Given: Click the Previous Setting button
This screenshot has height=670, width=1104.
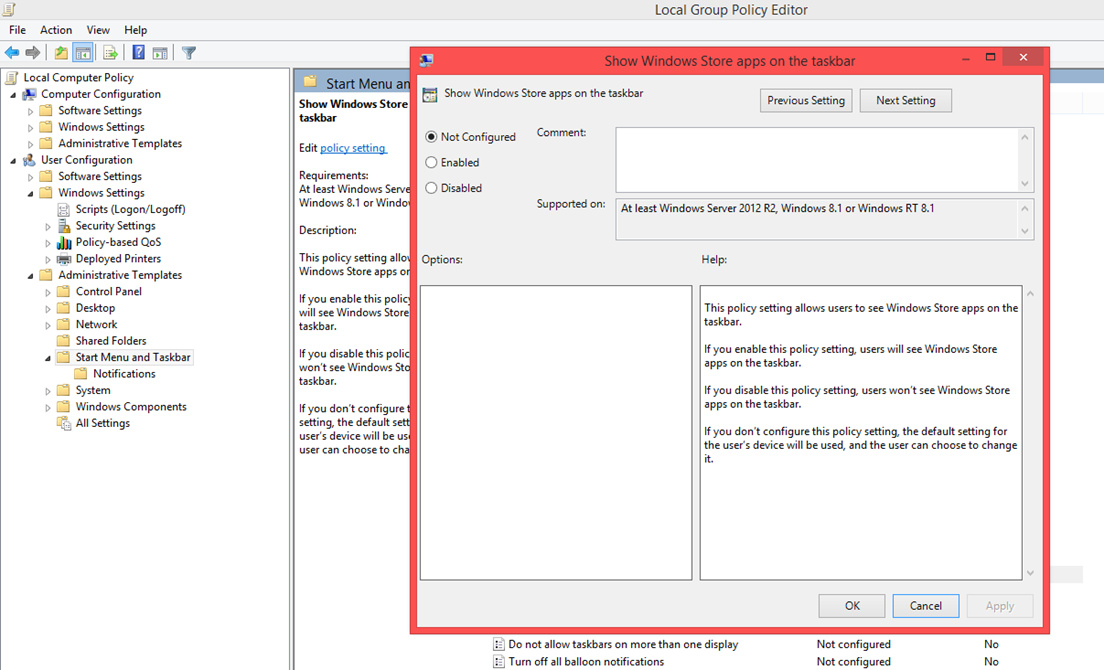Looking at the screenshot, I should [806, 101].
